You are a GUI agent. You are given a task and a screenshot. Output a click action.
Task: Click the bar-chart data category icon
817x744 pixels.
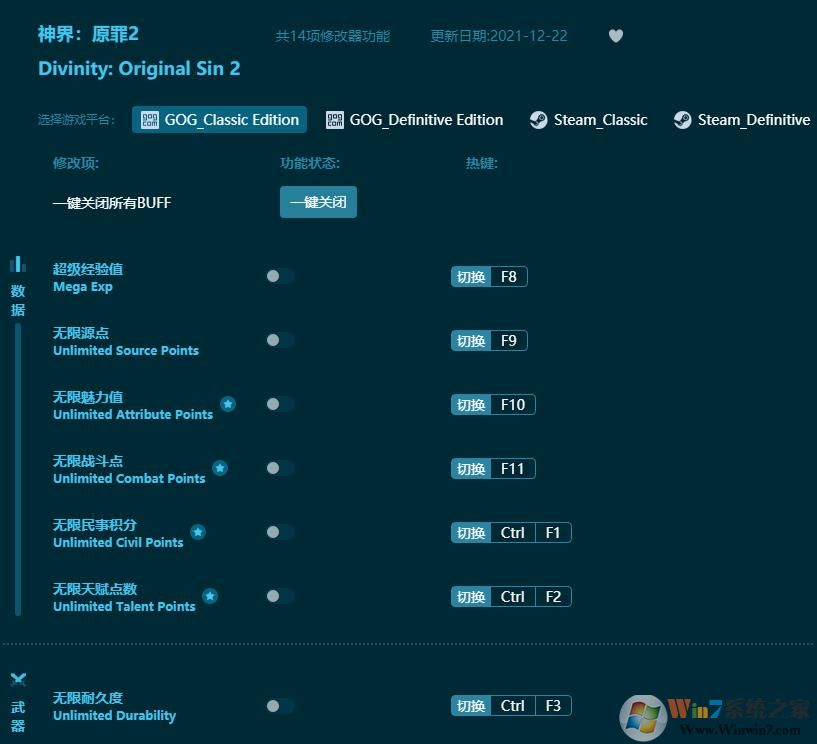18,264
